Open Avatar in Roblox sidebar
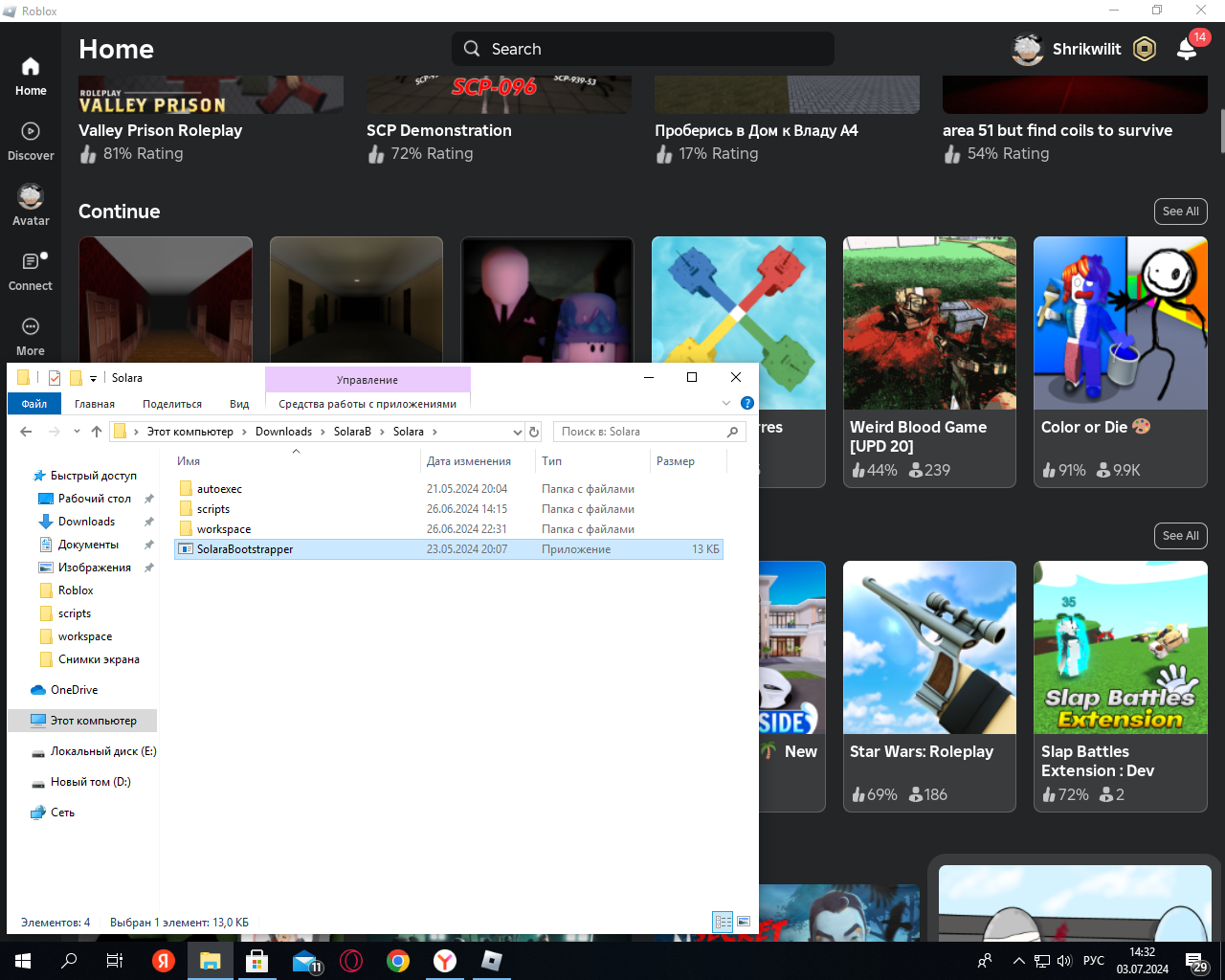 coord(31,206)
